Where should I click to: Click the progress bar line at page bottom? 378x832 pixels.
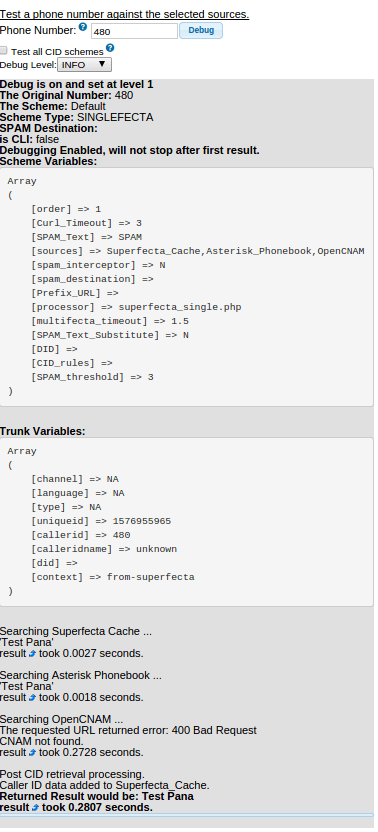click(x=187, y=814)
